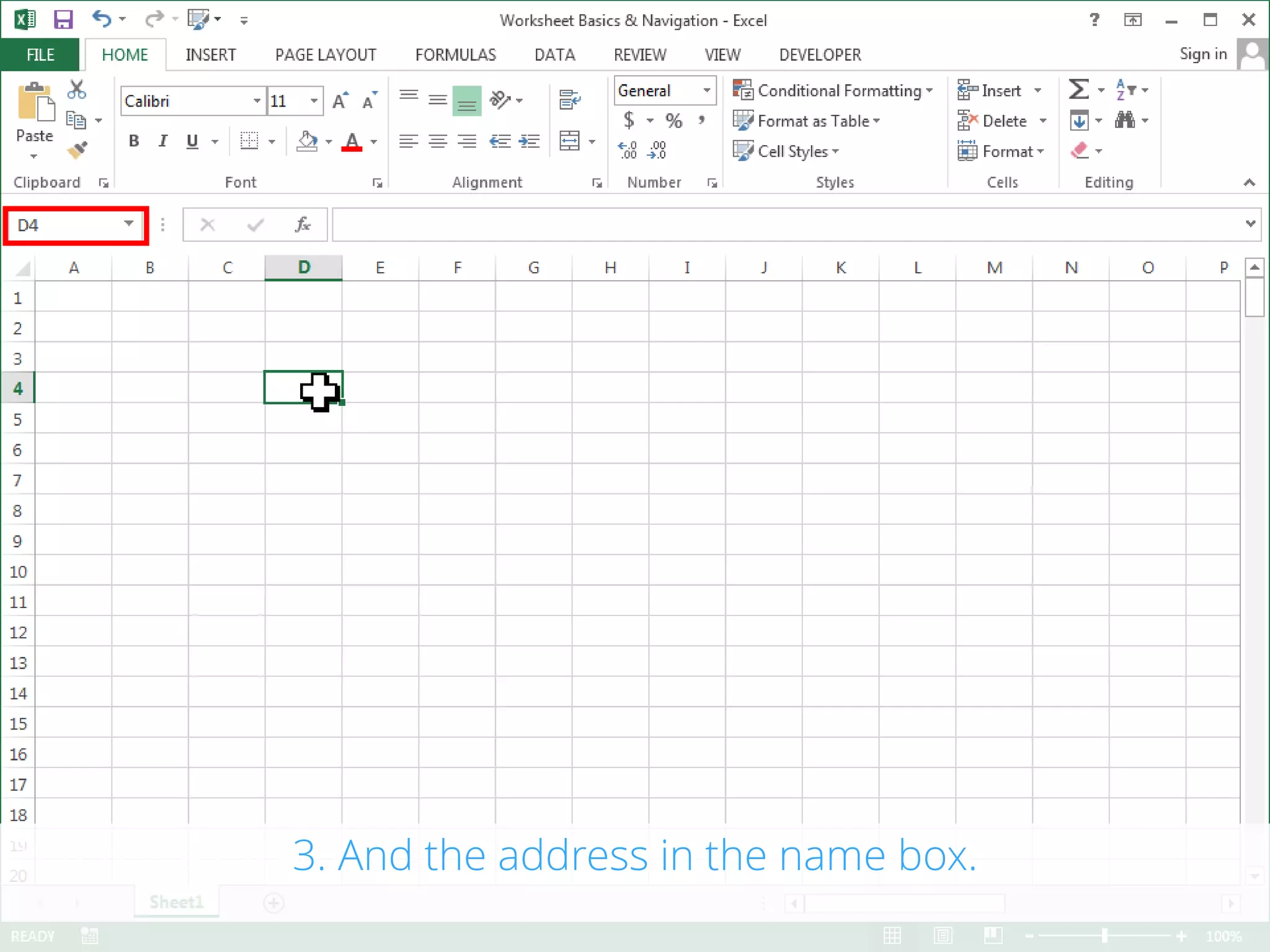Toggle bottom alignment
This screenshot has width=1270, height=952.
467,100
